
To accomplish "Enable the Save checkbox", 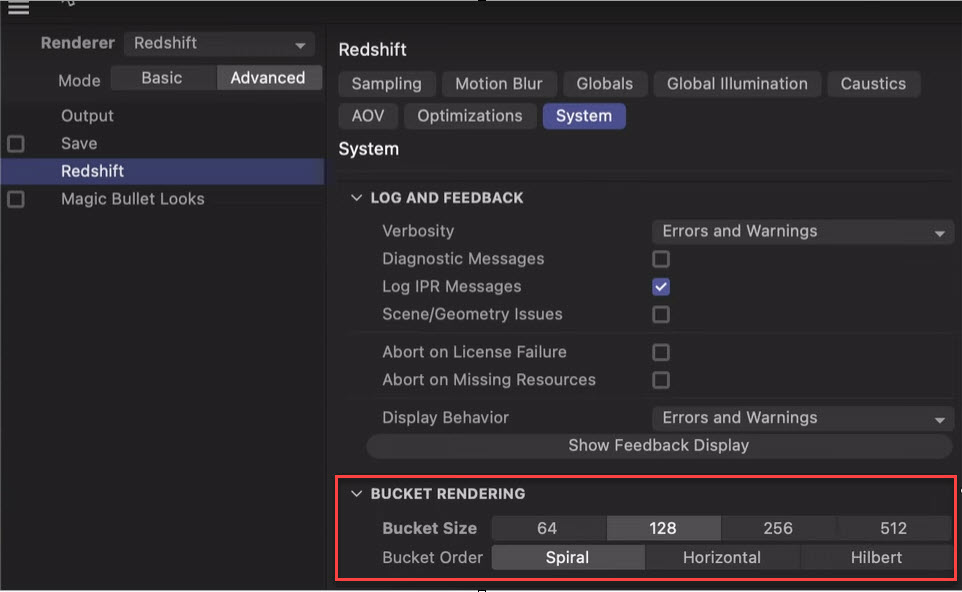I will (16, 144).
